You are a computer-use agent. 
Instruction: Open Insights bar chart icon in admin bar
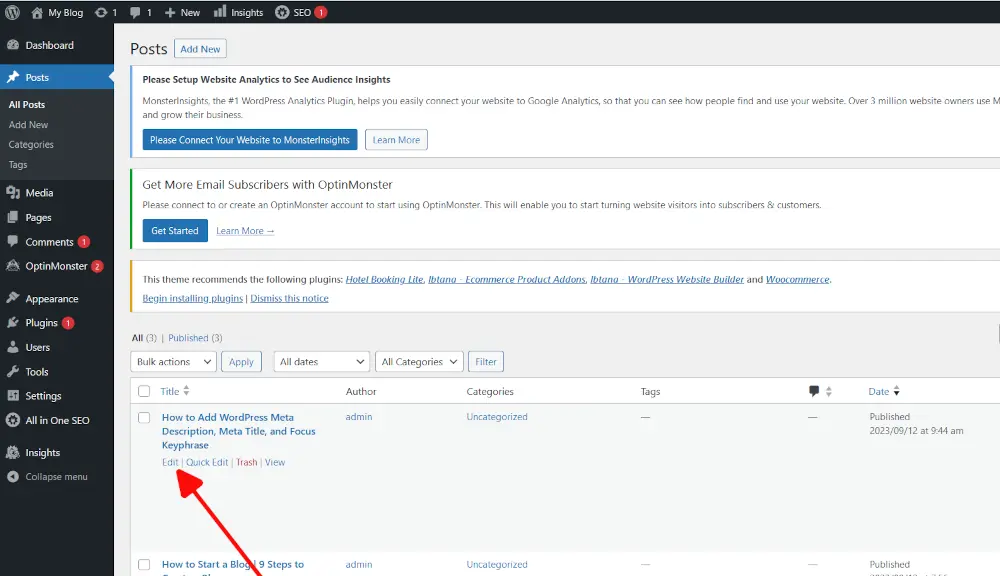(x=219, y=11)
